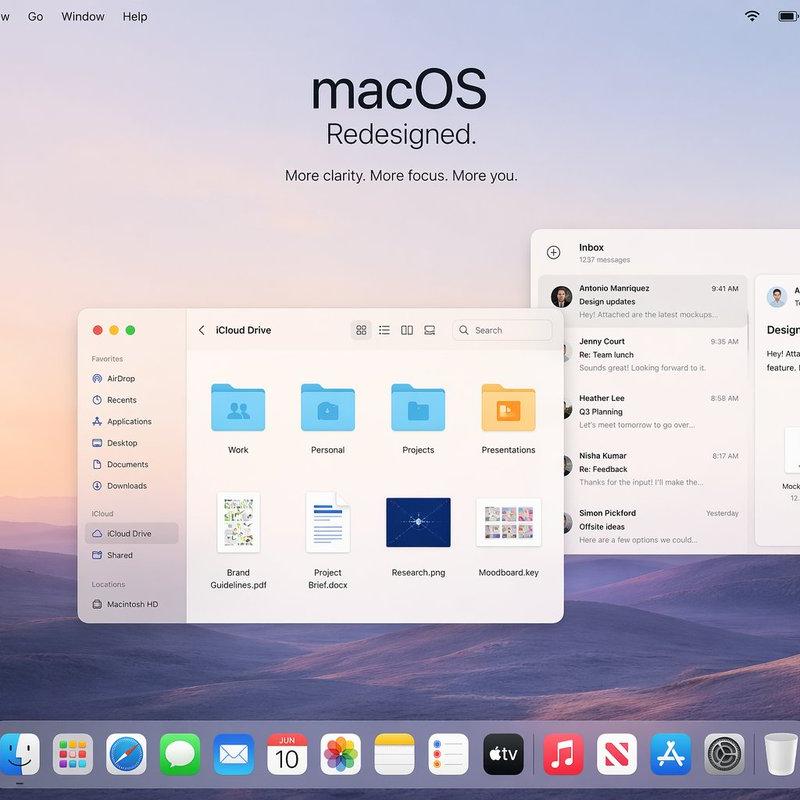The image size is (800, 800).
Task: Click Antonio Manriquez avatar in inbox list
Action: coord(561,296)
